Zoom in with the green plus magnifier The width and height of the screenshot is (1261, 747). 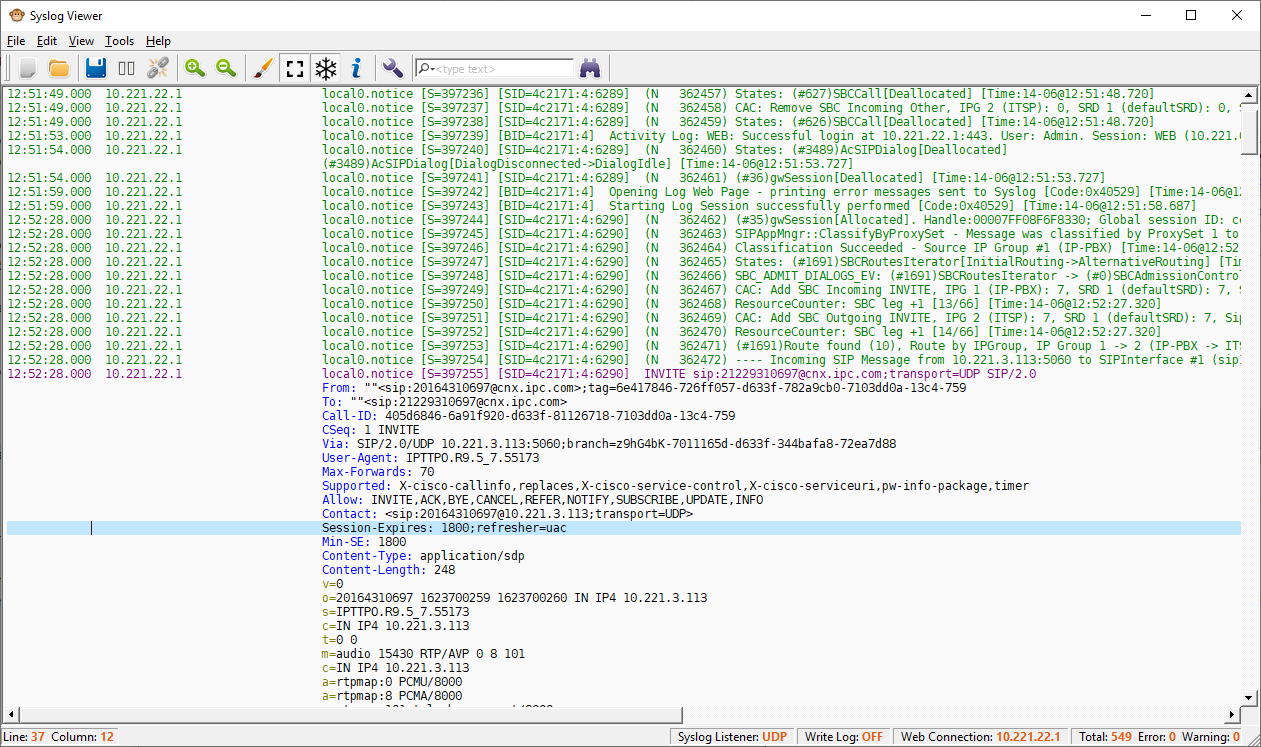pyautogui.click(x=195, y=68)
